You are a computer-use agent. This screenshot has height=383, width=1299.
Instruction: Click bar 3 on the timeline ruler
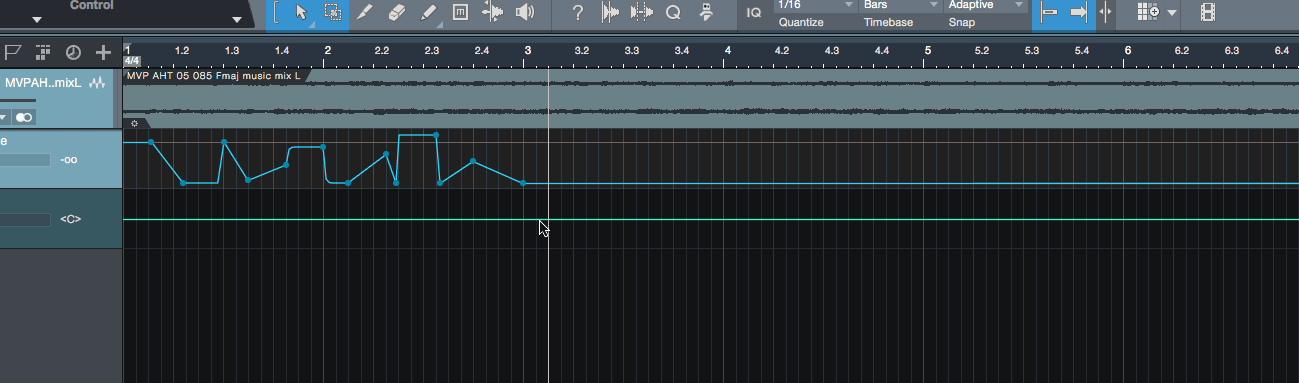(x=528, y=49)
